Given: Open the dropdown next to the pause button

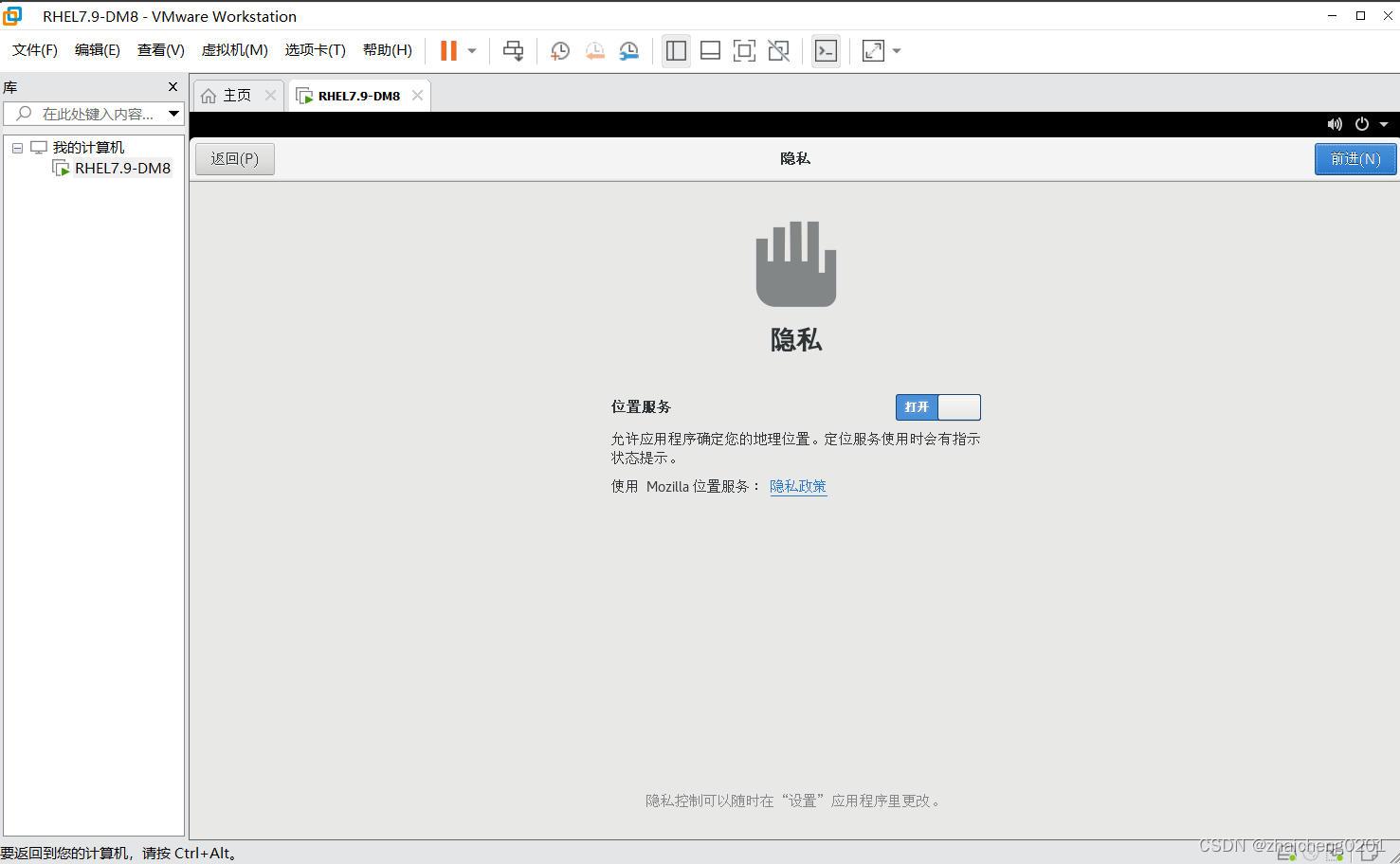Looking at the screenshot, I should [x=472, y=51].
